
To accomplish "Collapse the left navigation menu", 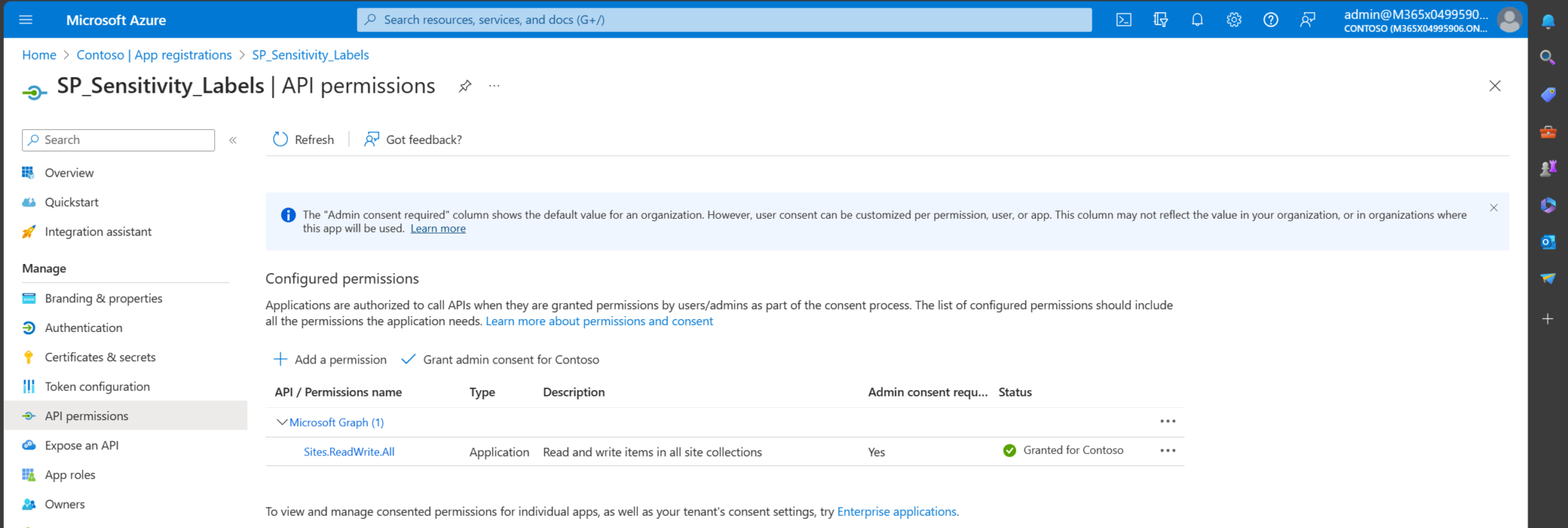I will tap(233, 140).
